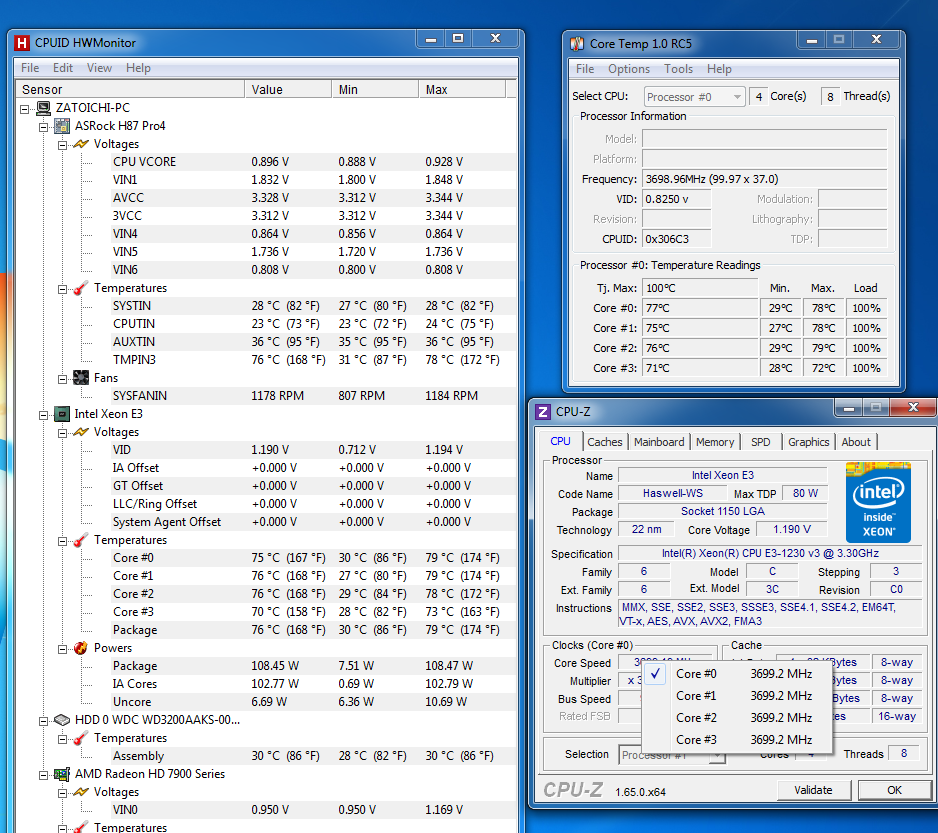
Task: Choose Core #2 in the CPU-Z clock menu
Action: 737,718
